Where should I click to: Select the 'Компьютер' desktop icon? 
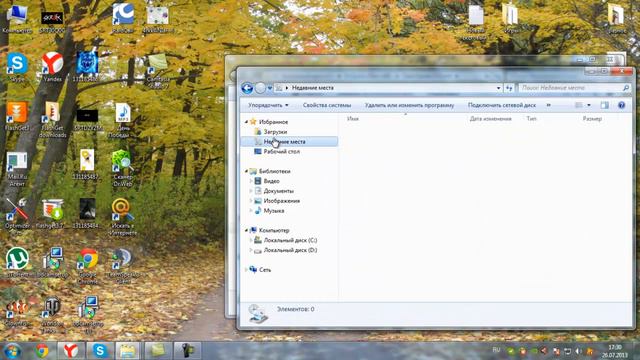[x=17, y=18]
